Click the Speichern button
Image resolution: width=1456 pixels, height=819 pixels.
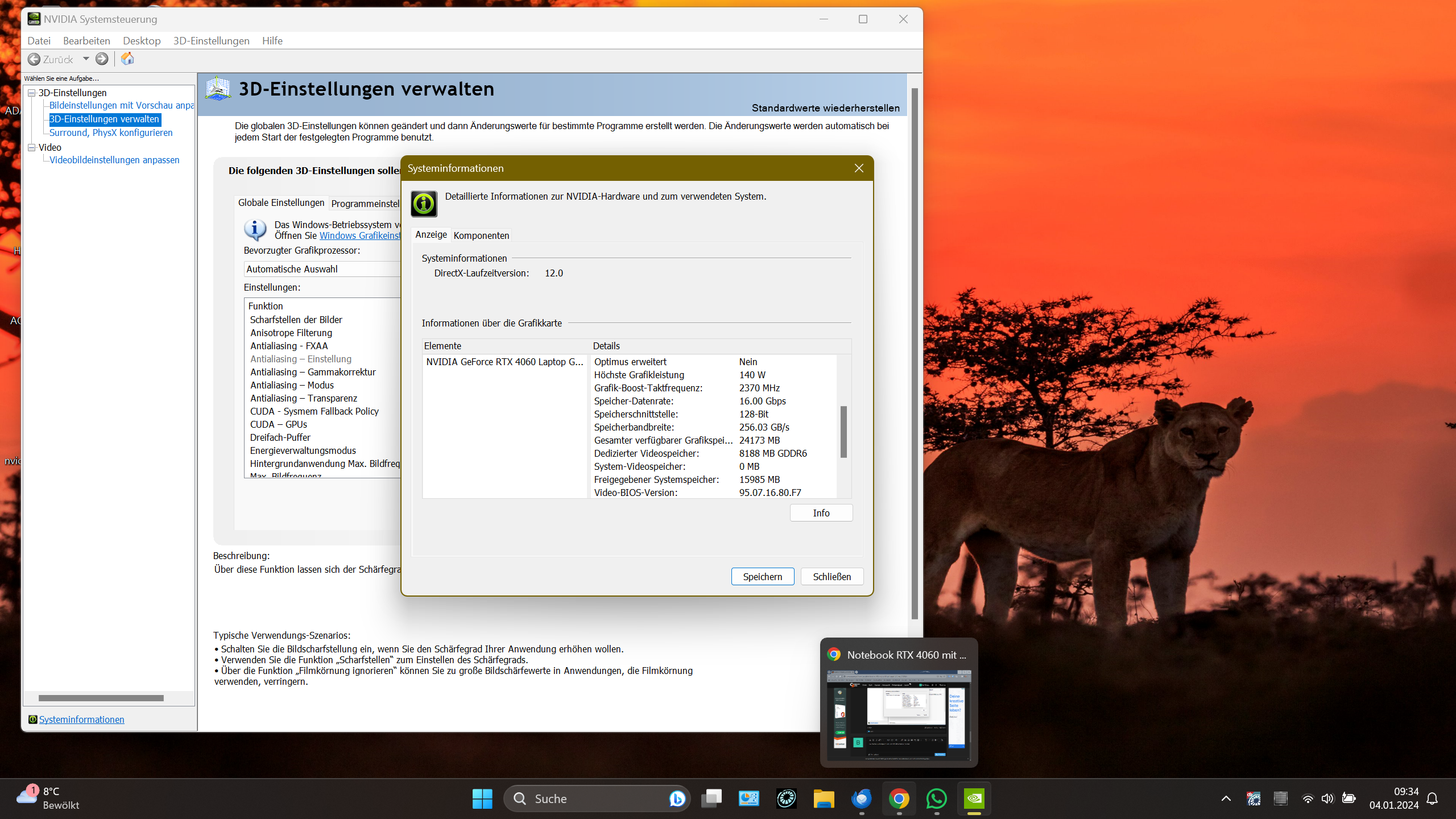pos(763,577)
